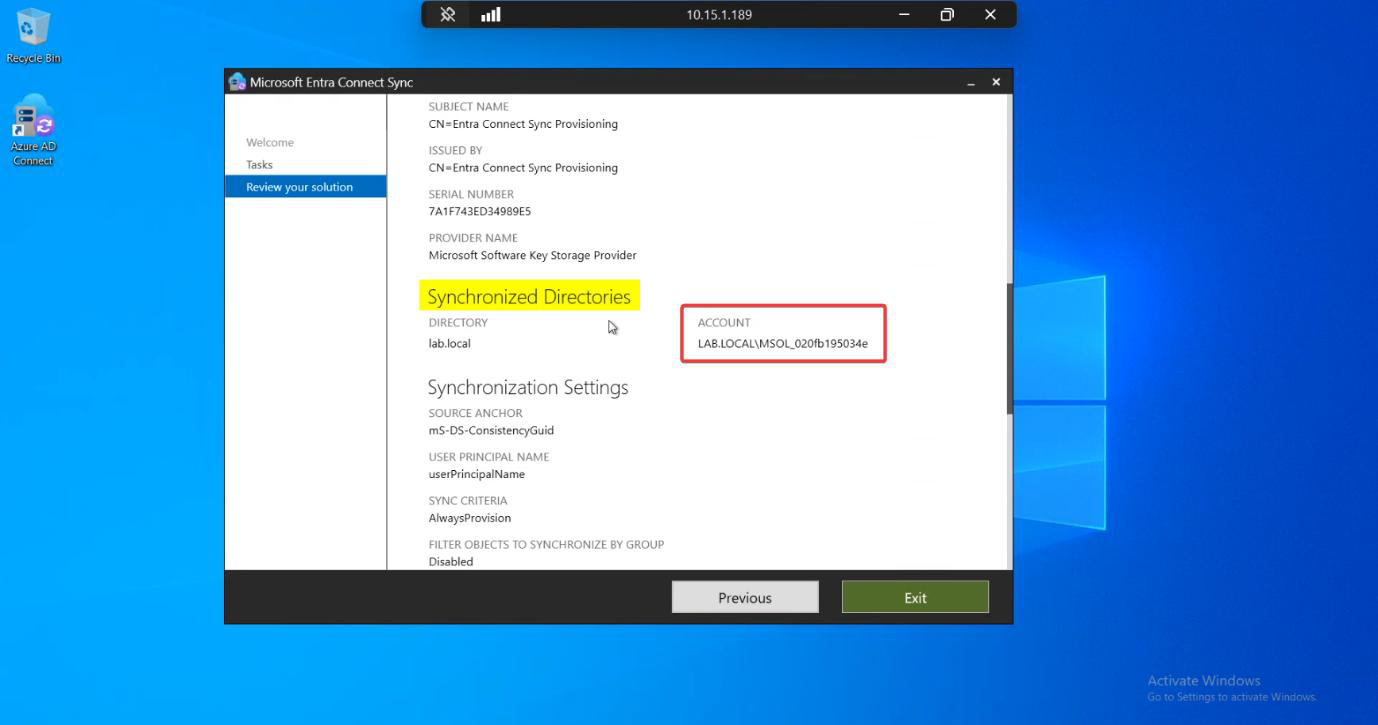
Task: Click the SOURCE ANCHOR label
Action: (476, 413)
